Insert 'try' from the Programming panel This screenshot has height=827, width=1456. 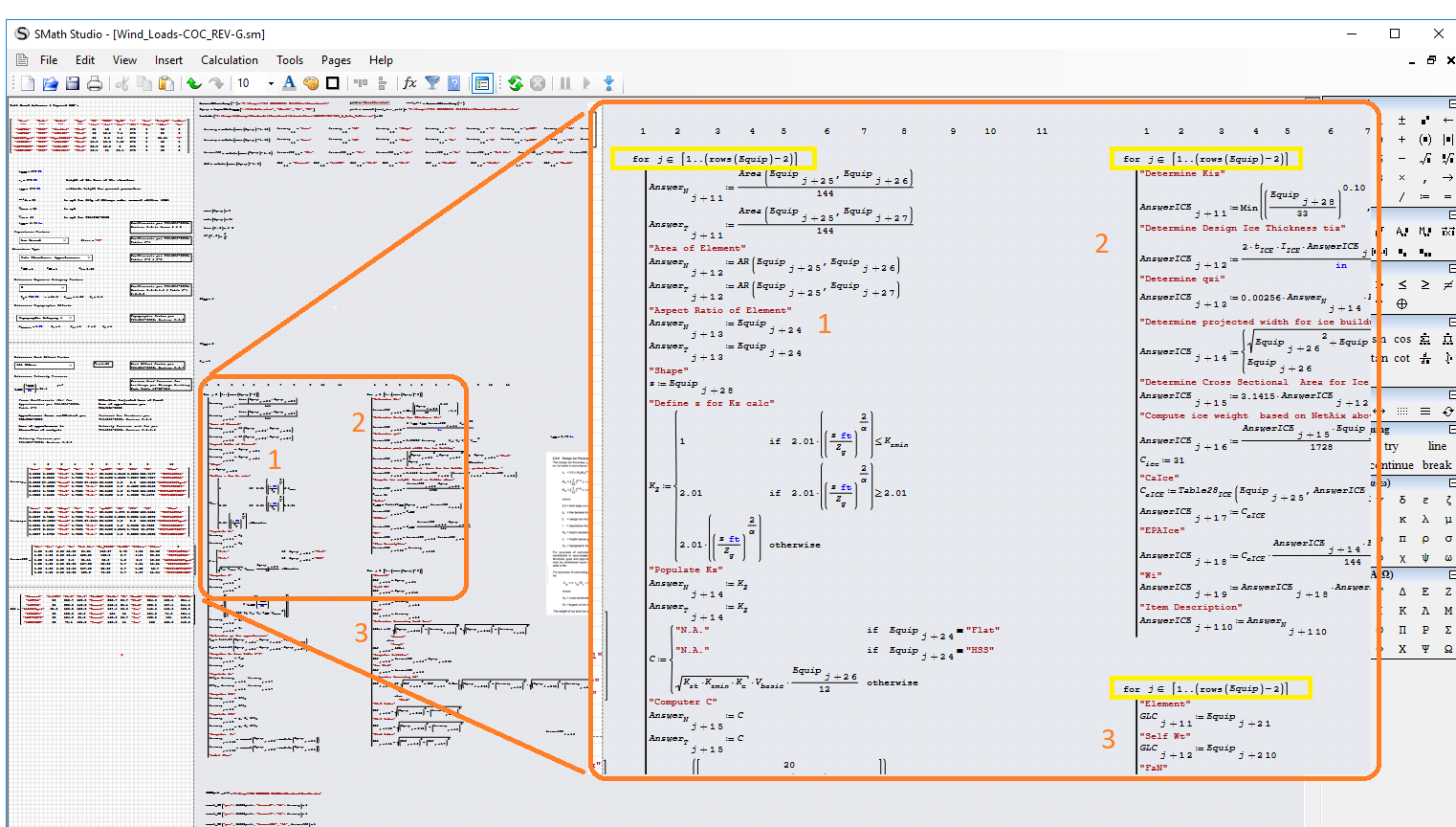(1391, 446)
